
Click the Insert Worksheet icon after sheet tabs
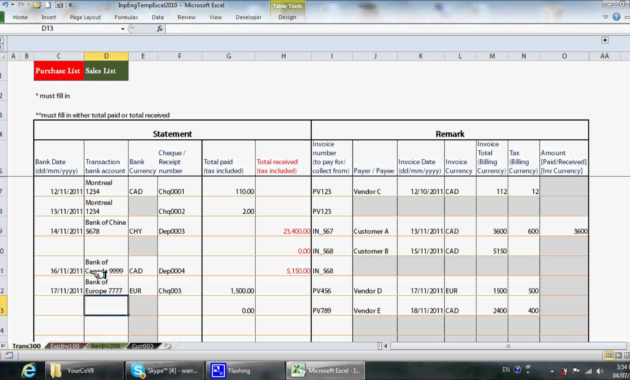pyautogui.click(x=168, y=346)
